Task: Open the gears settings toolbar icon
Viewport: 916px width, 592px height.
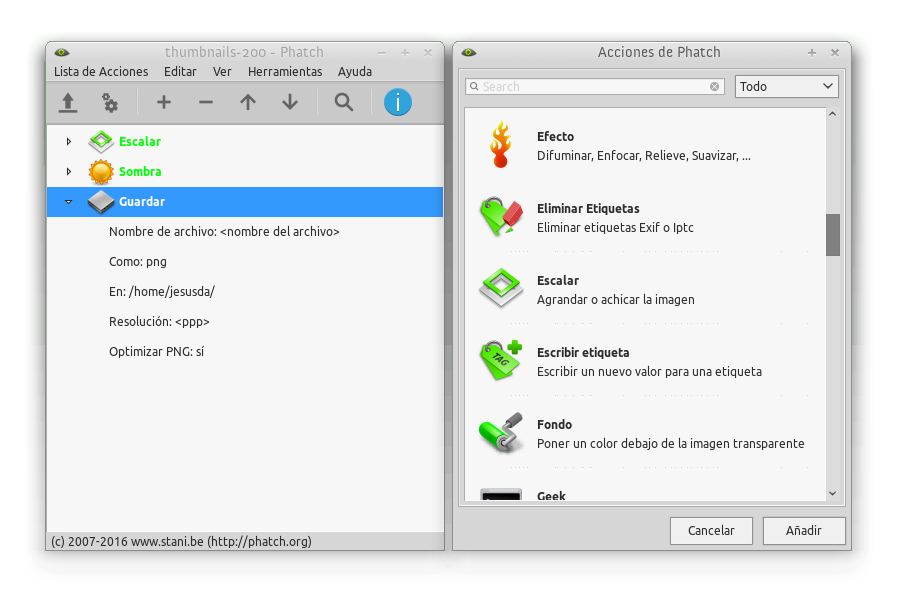Action: 110,103
